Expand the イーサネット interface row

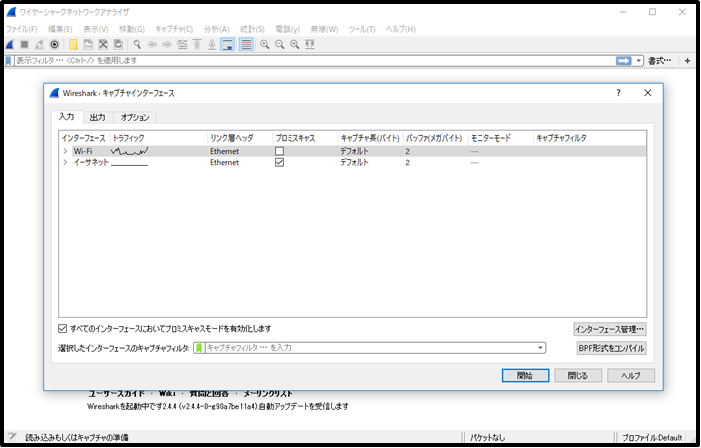pyautogui.click(x=65, y=162)
